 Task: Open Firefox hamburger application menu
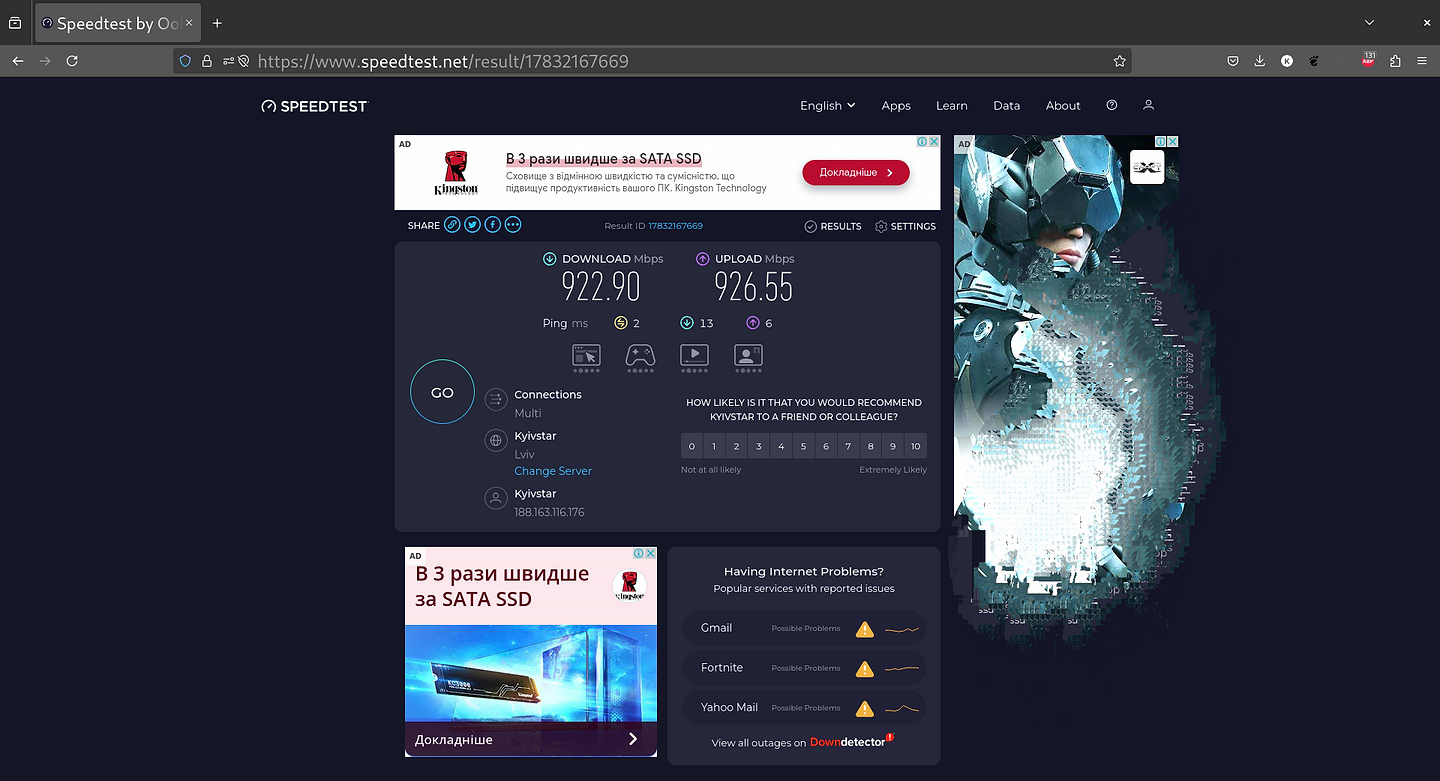[1422, 61]
